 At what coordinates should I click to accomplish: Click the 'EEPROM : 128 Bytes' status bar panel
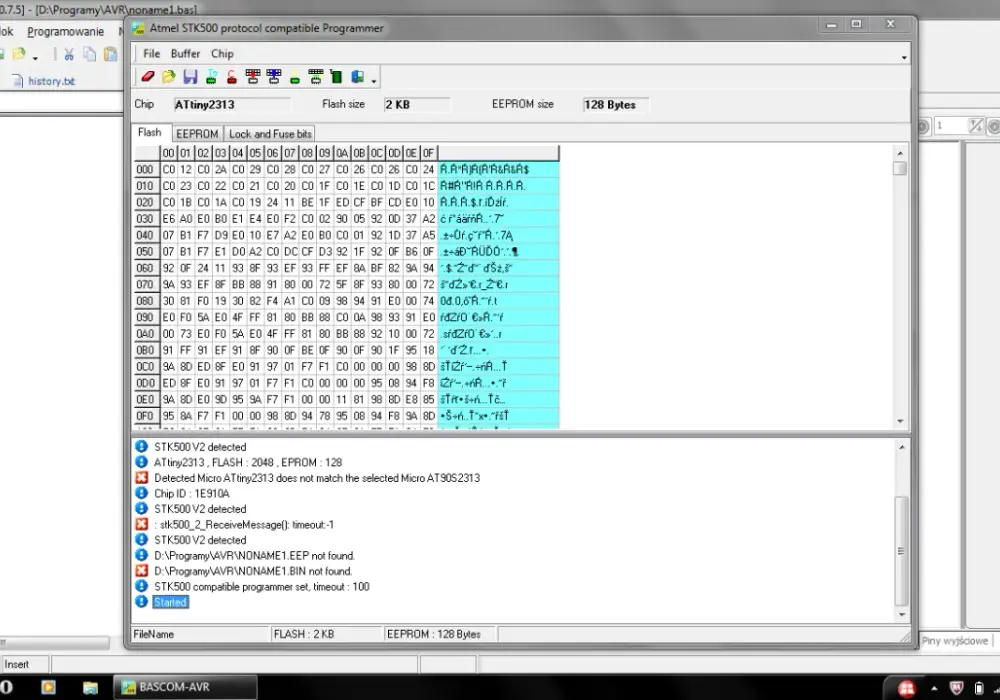(x=441, y=634)
